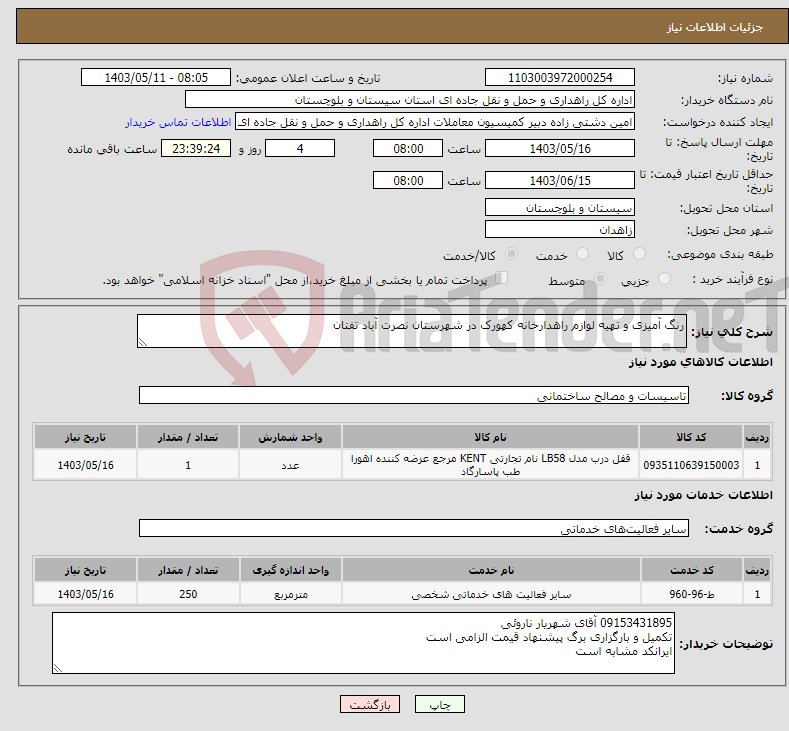Click the delivery province field سیستان و بلوچستان
789x731 pixels.
560,207
